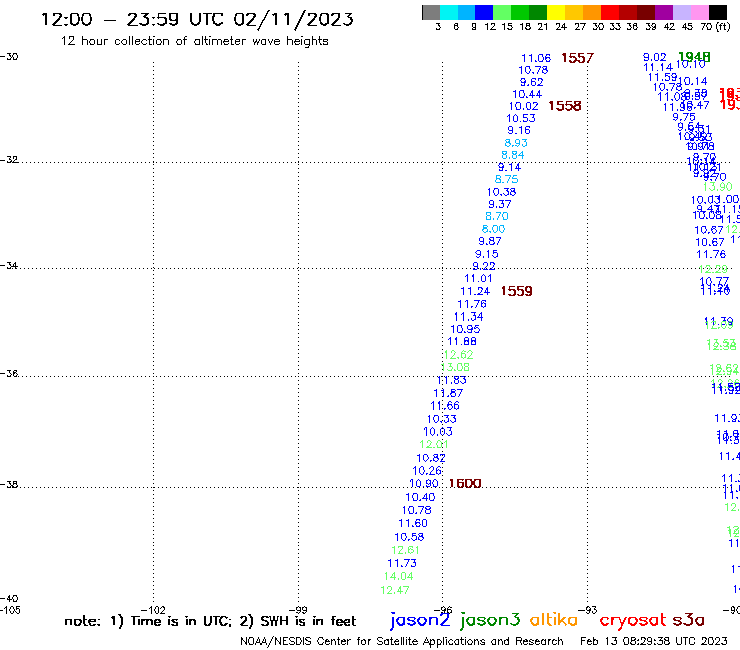Select the 's3a' satellite legend label
740x650 pixels.
(688, 621)
